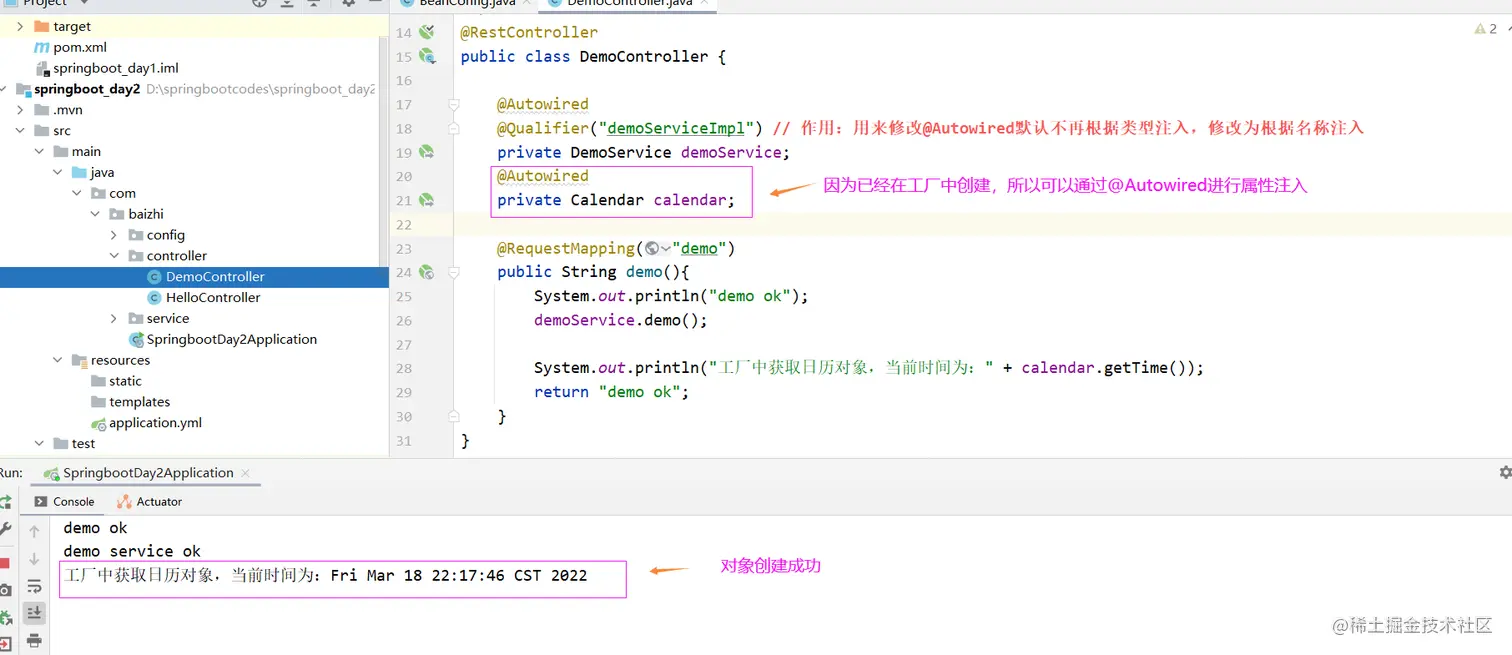Click the @Qualifier annotation on line 18
The width and height of the screenshot is (1512, 655).
(543, 128)
